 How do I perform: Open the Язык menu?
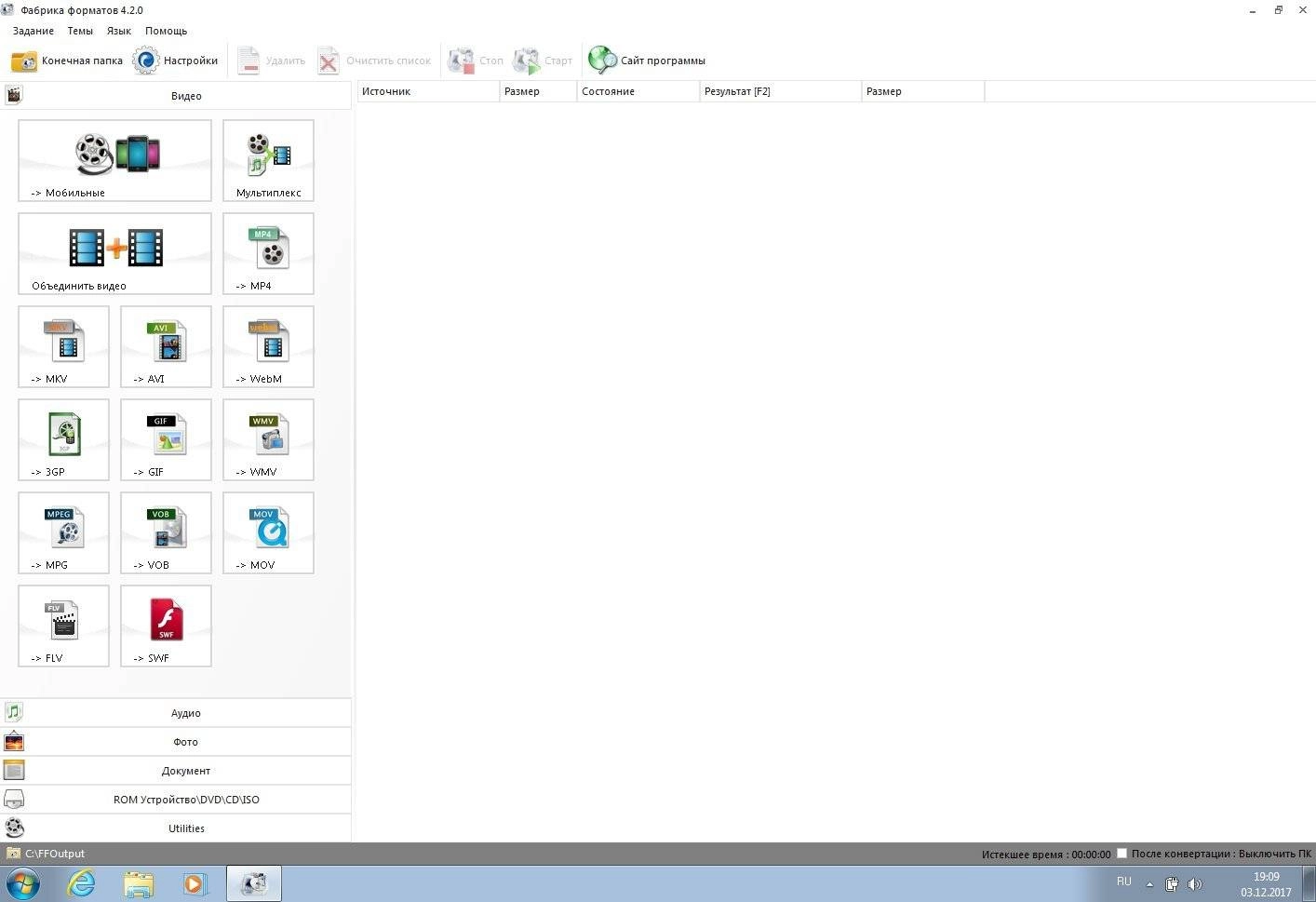119,31
